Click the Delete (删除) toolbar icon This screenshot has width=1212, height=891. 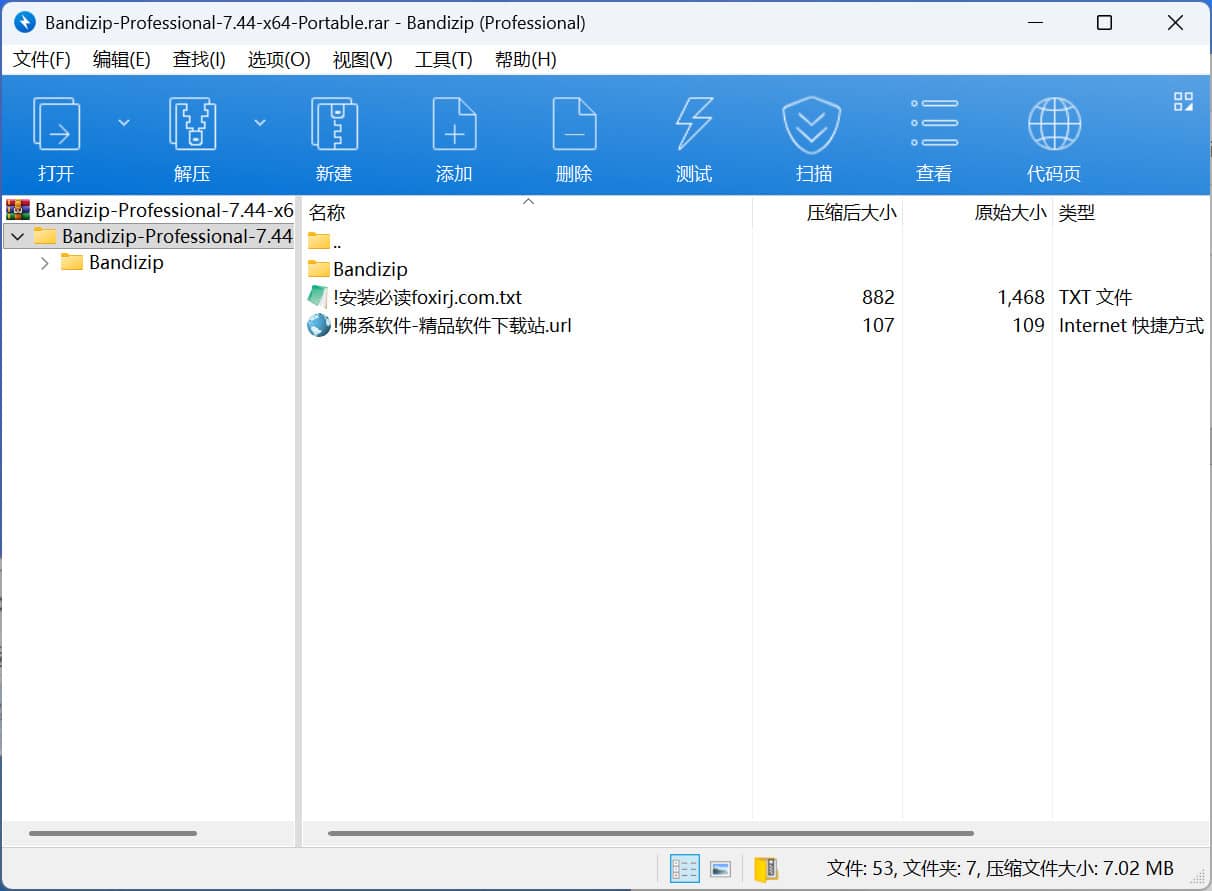574,124
